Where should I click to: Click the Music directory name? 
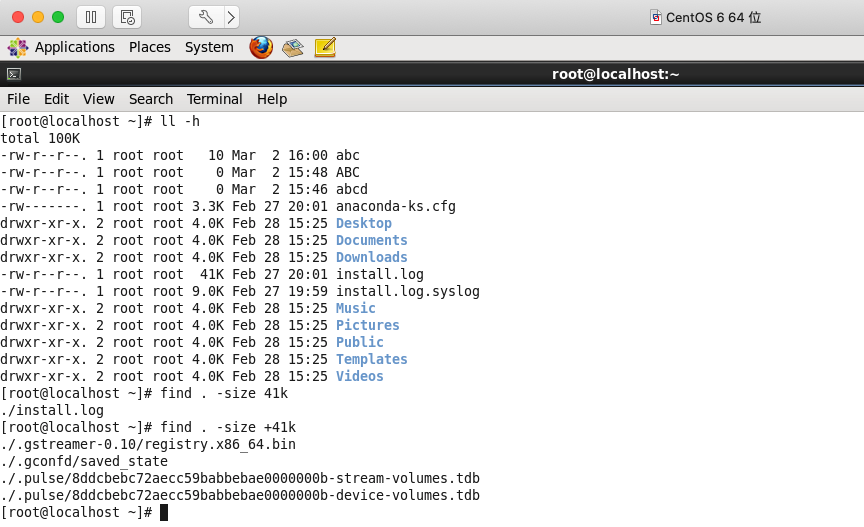point(355,309)
